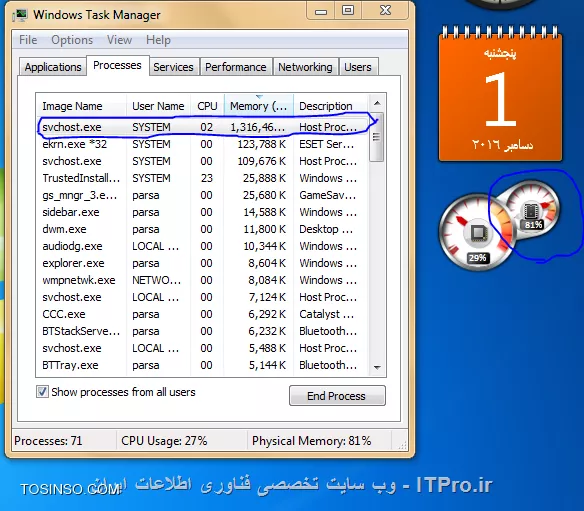Switch to the Applications tab
The width and height of the screenshot is (584, 511).
53,67
